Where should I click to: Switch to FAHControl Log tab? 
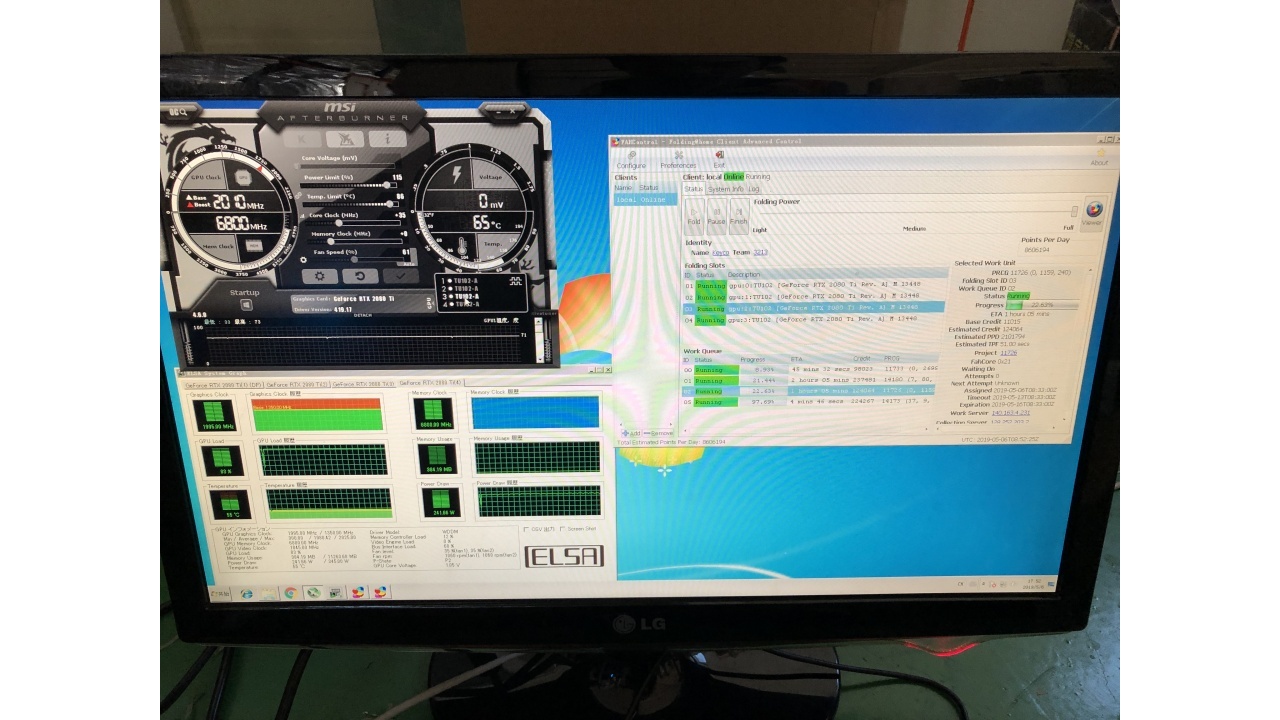tap(754, 188)
